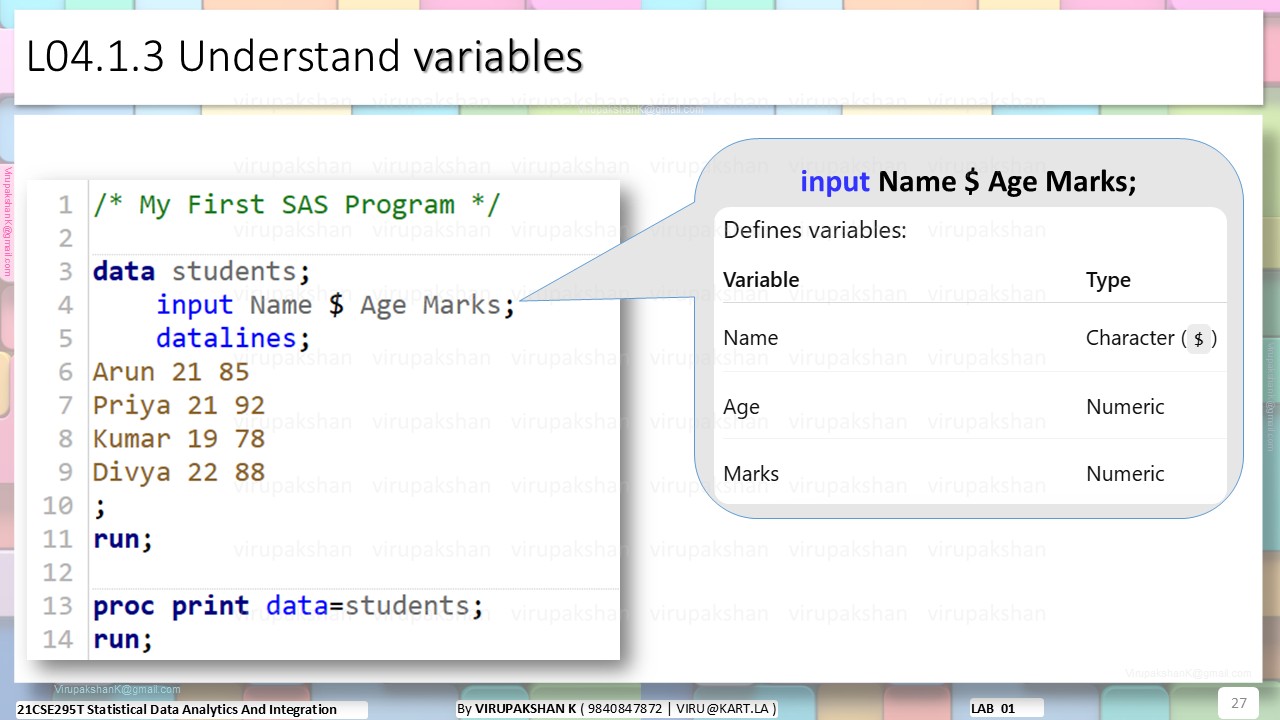Screen dimensions: 1280x720
Task: Click the lone semicolon on code line 10
Action: 99,507
